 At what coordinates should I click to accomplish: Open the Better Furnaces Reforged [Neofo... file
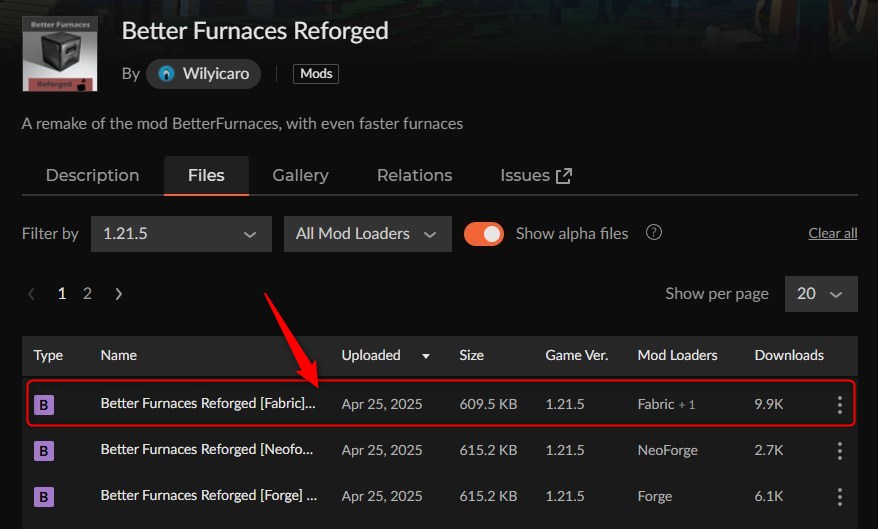(207, 450)
